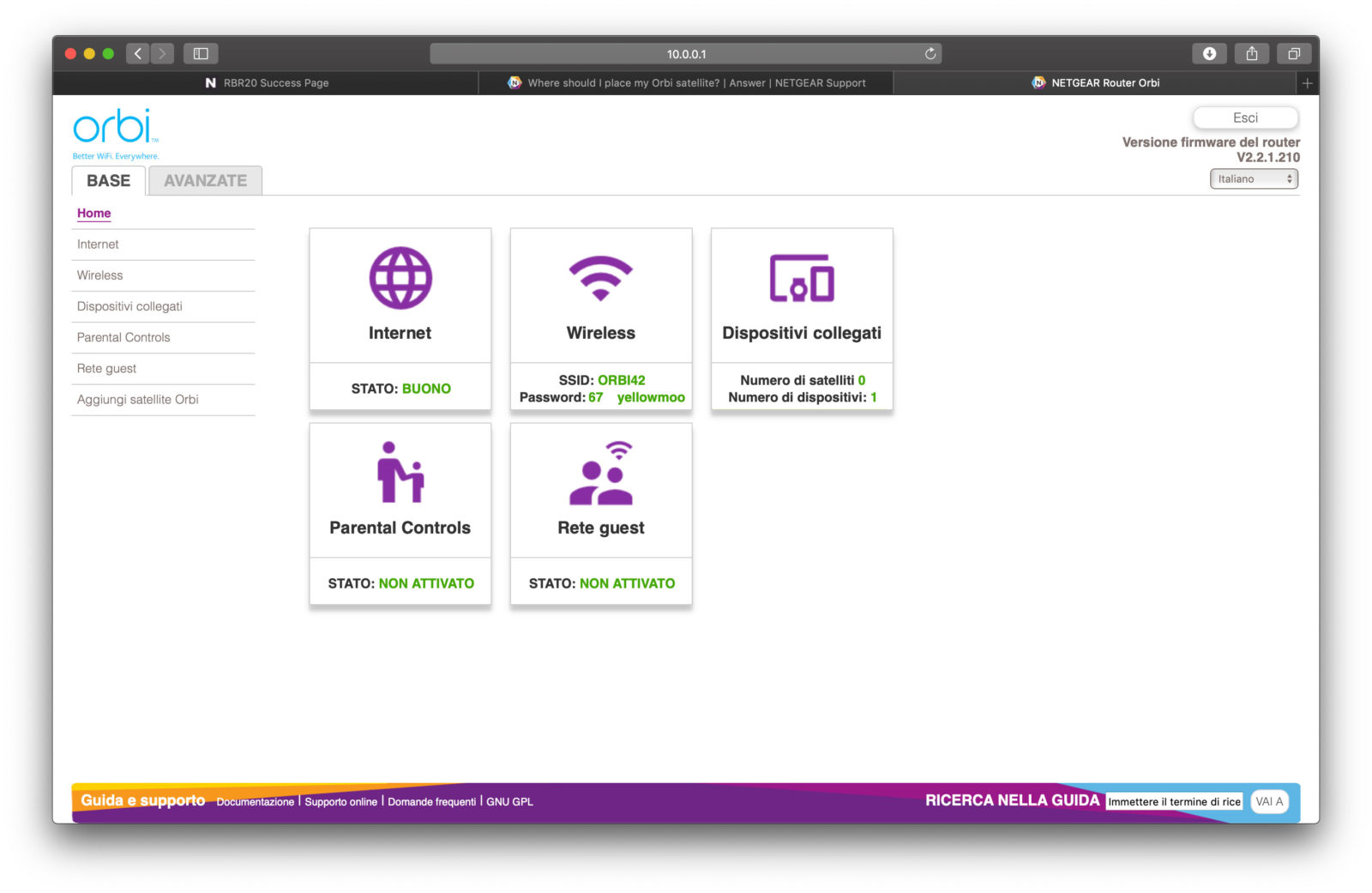This screenshot has width=1372, height=893.
Task: Click the Guida e supporto heading
Action: click(x=143, y=800)
